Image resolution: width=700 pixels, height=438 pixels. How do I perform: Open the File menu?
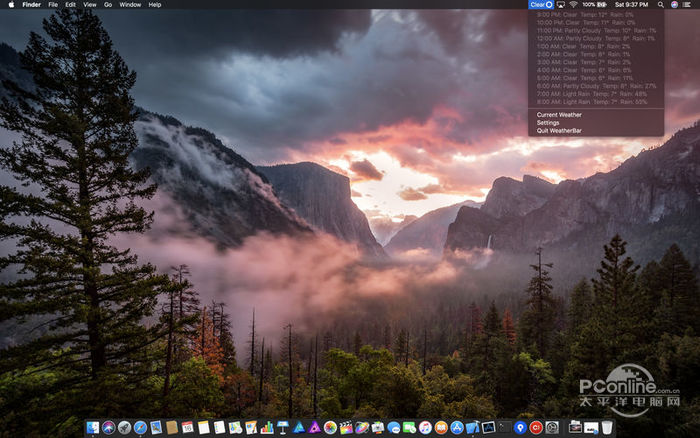click(53, 5)
